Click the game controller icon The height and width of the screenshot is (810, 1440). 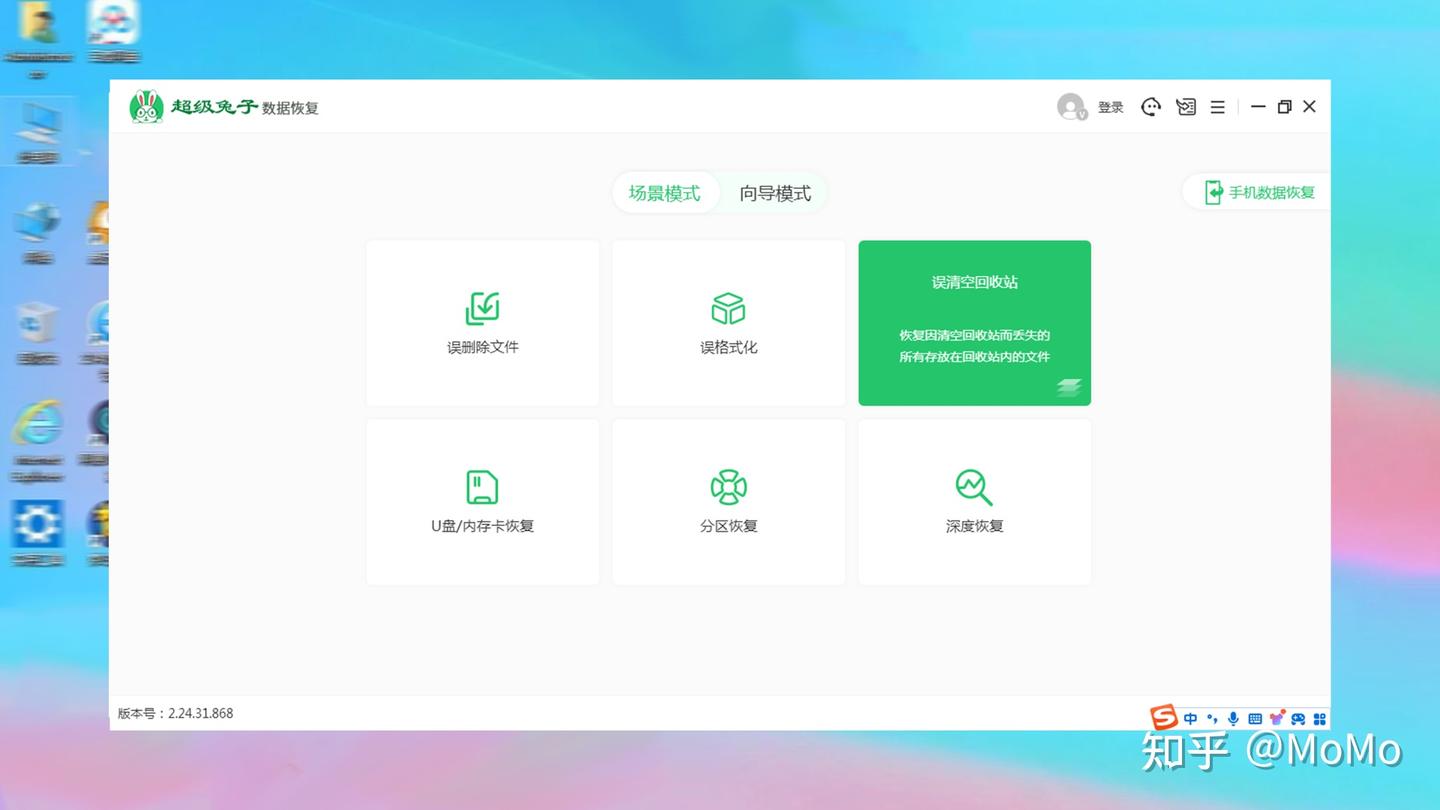point(1298,719)
